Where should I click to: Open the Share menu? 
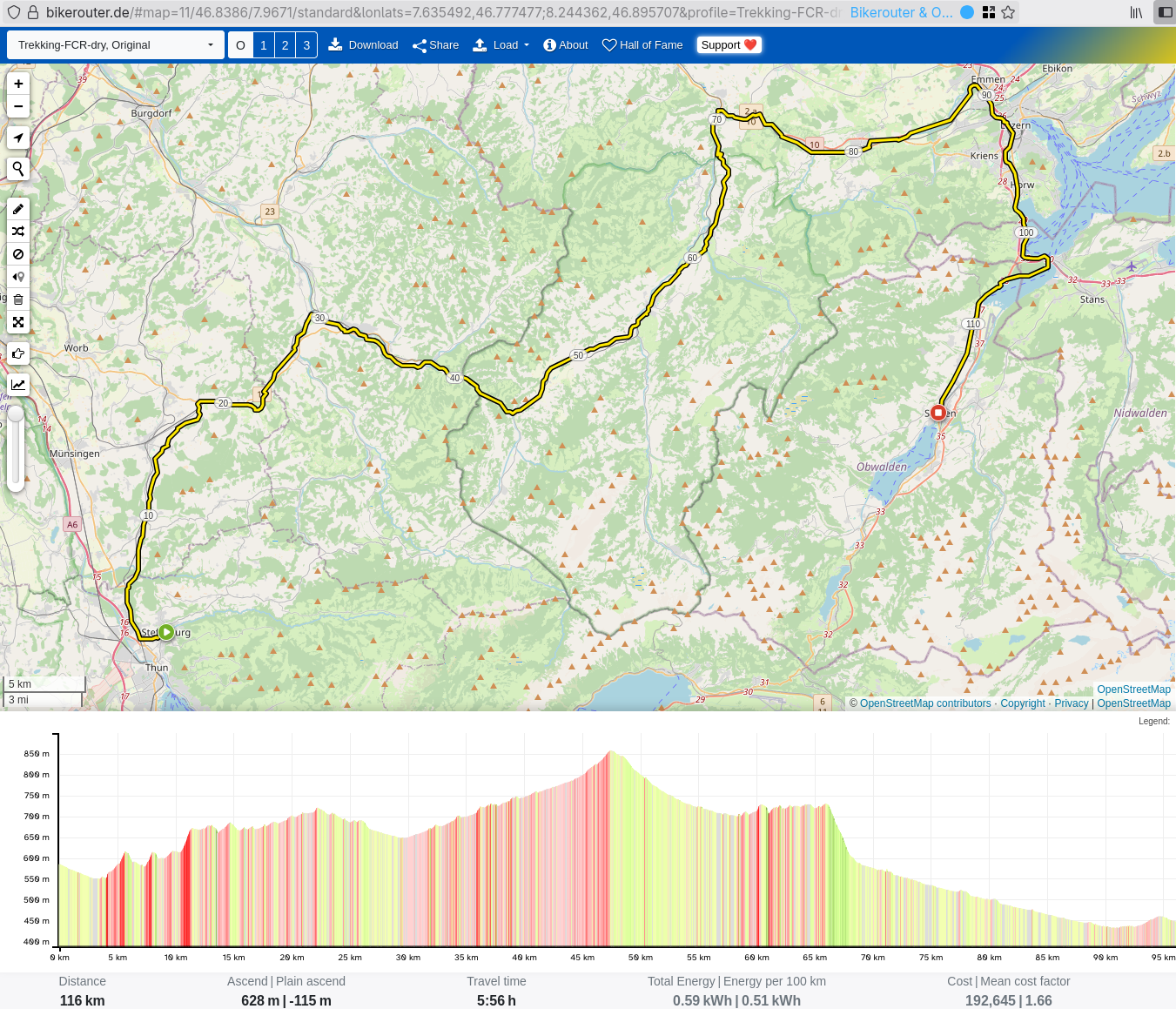[435, 45]
